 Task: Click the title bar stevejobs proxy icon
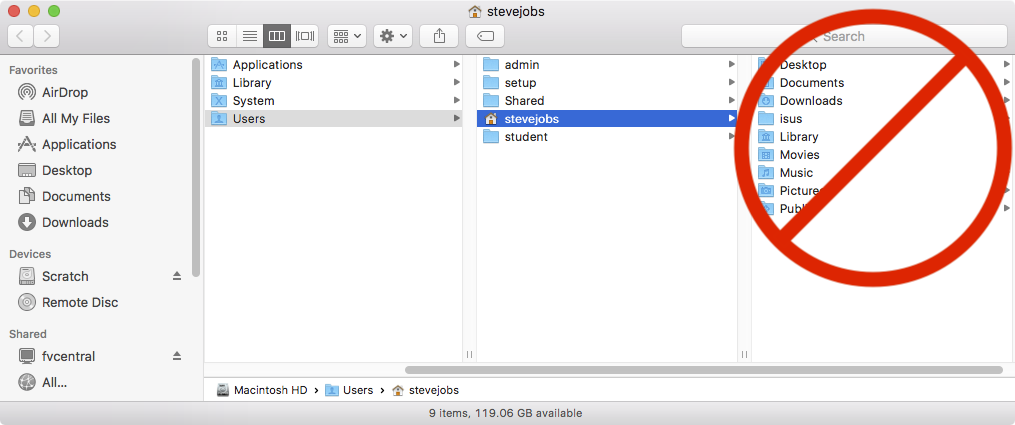(x=475, y=12)
